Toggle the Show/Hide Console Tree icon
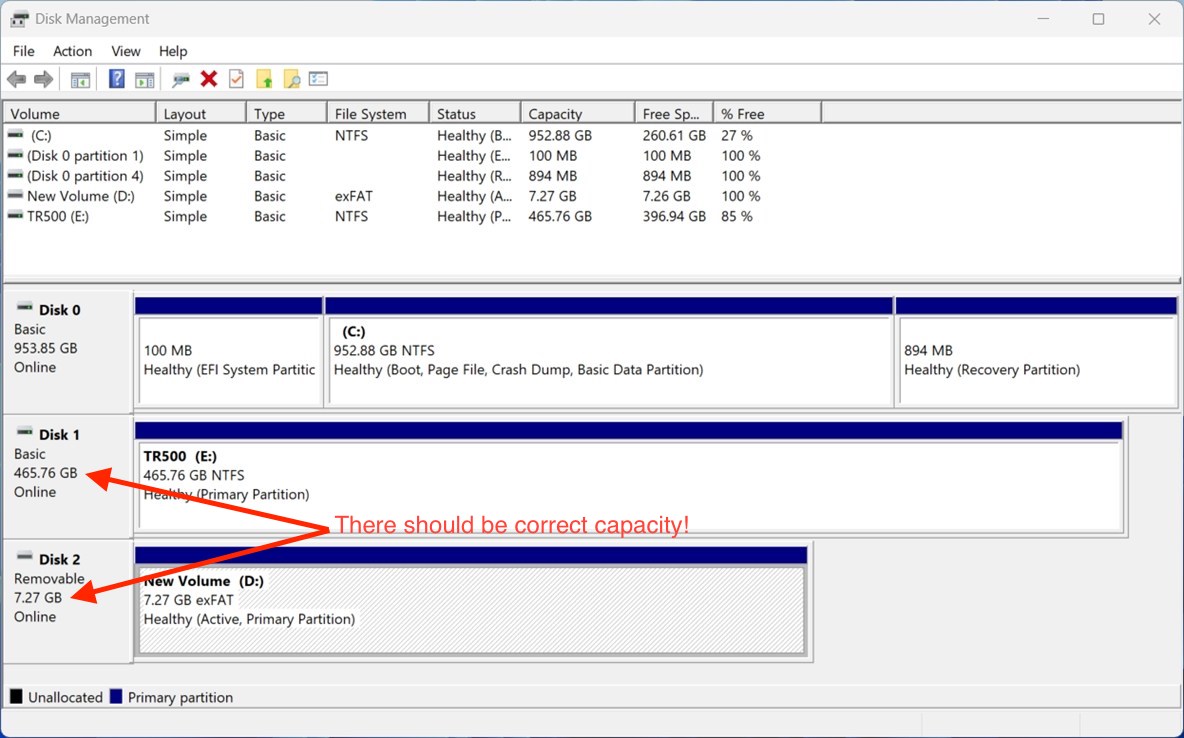This screenshot has height=738, width=1184. coord(80,79)
